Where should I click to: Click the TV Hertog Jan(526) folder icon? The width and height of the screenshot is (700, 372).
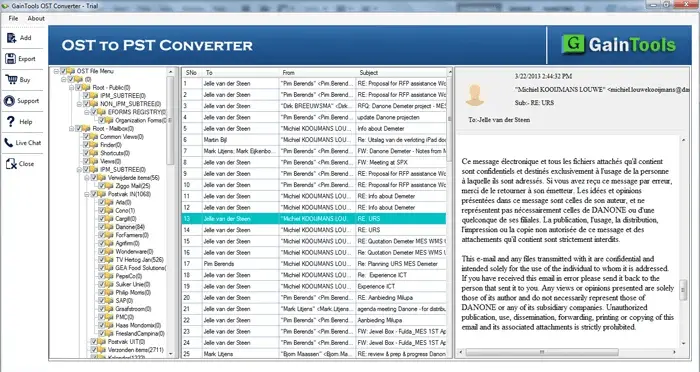pyautogui.click(x=109, y=259)
